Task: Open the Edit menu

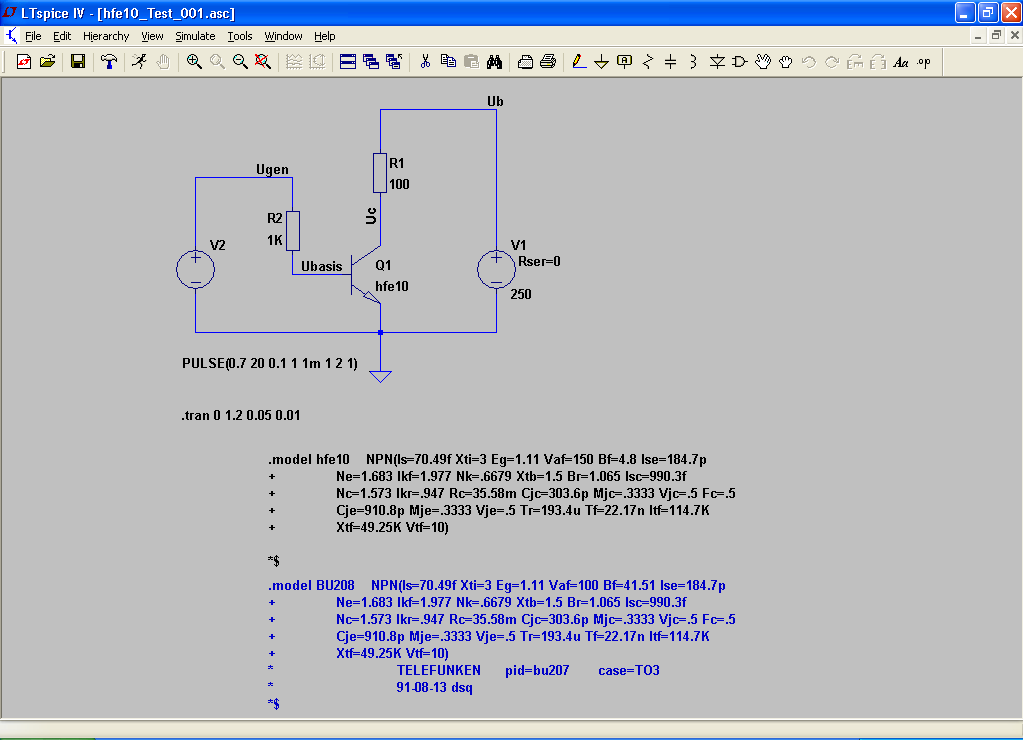Action: (62, 36)
